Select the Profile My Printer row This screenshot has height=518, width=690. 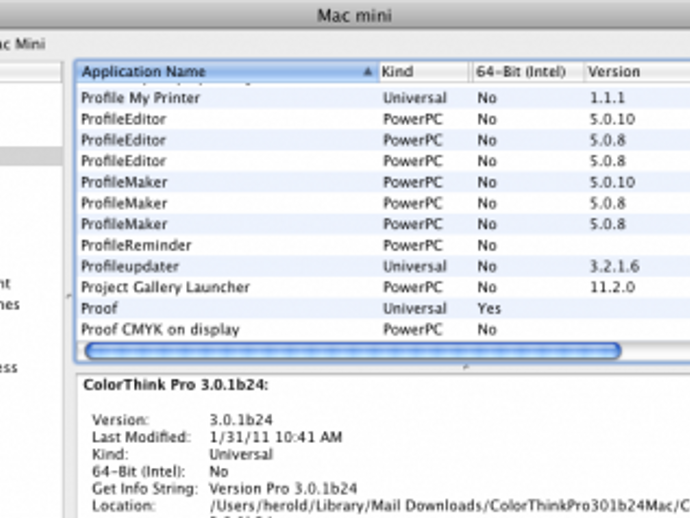pyautogui.click(x=383, y=98)
